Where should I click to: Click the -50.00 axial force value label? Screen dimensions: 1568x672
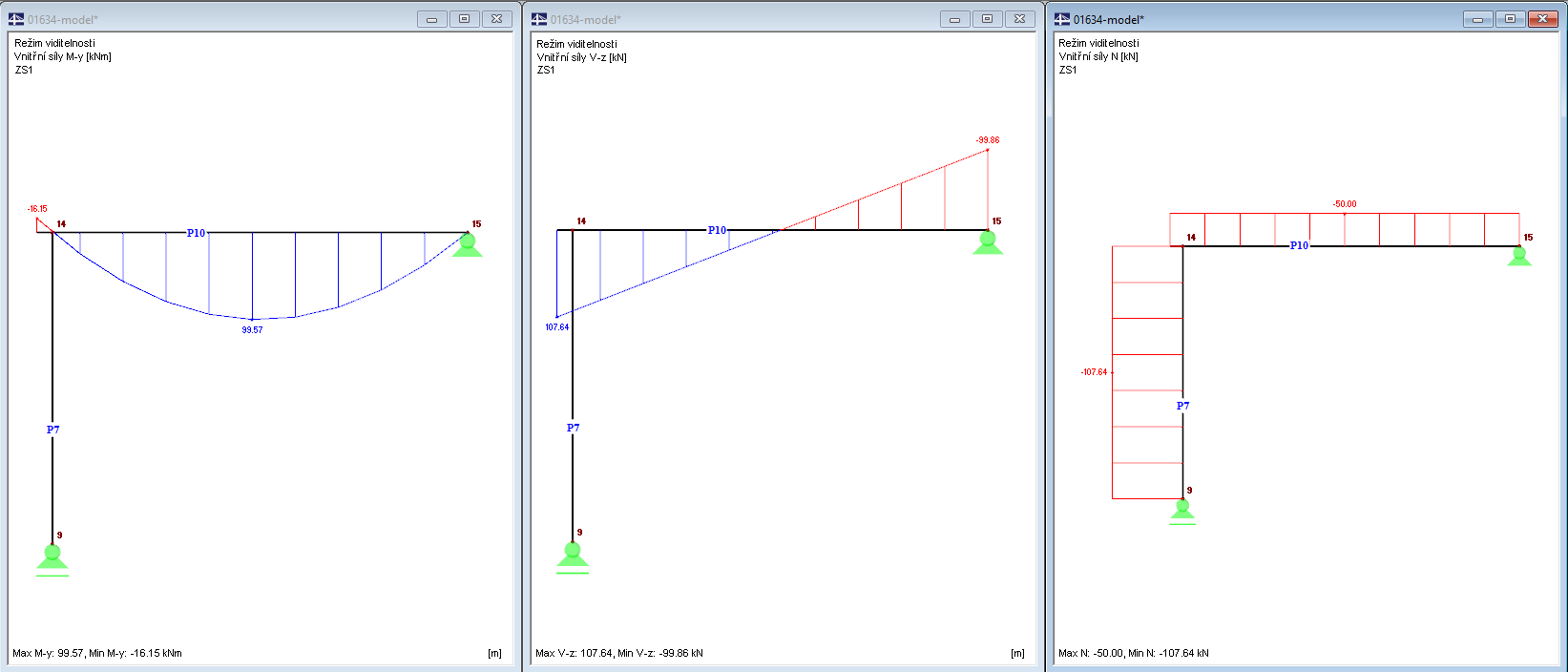[x=1345, y=204]
